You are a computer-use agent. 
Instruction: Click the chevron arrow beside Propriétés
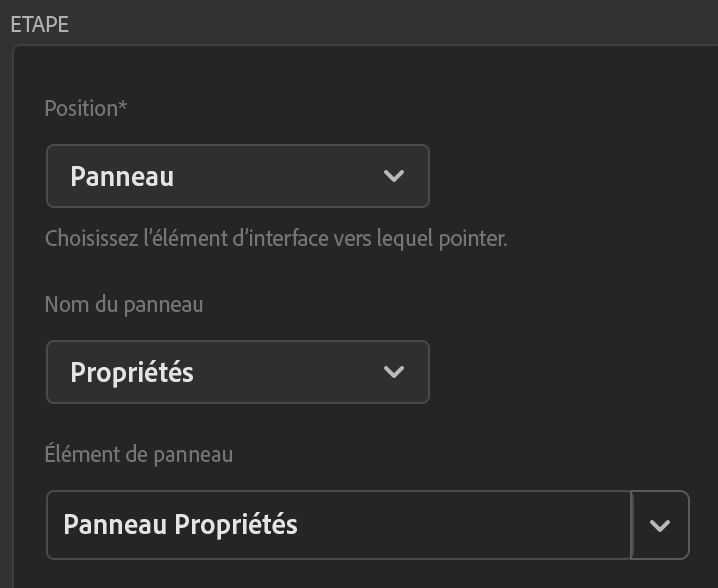point(394,372)
